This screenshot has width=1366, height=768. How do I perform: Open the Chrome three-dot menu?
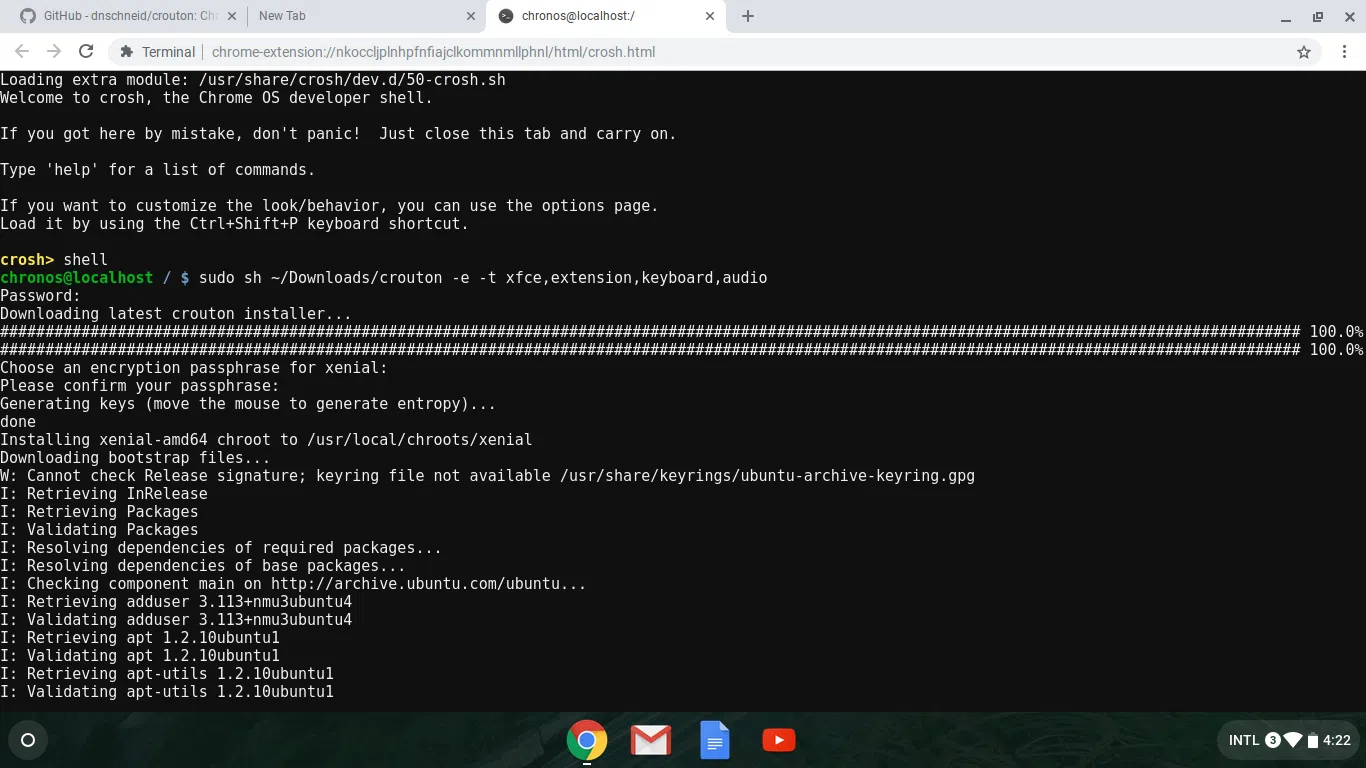pos(1344,52)
